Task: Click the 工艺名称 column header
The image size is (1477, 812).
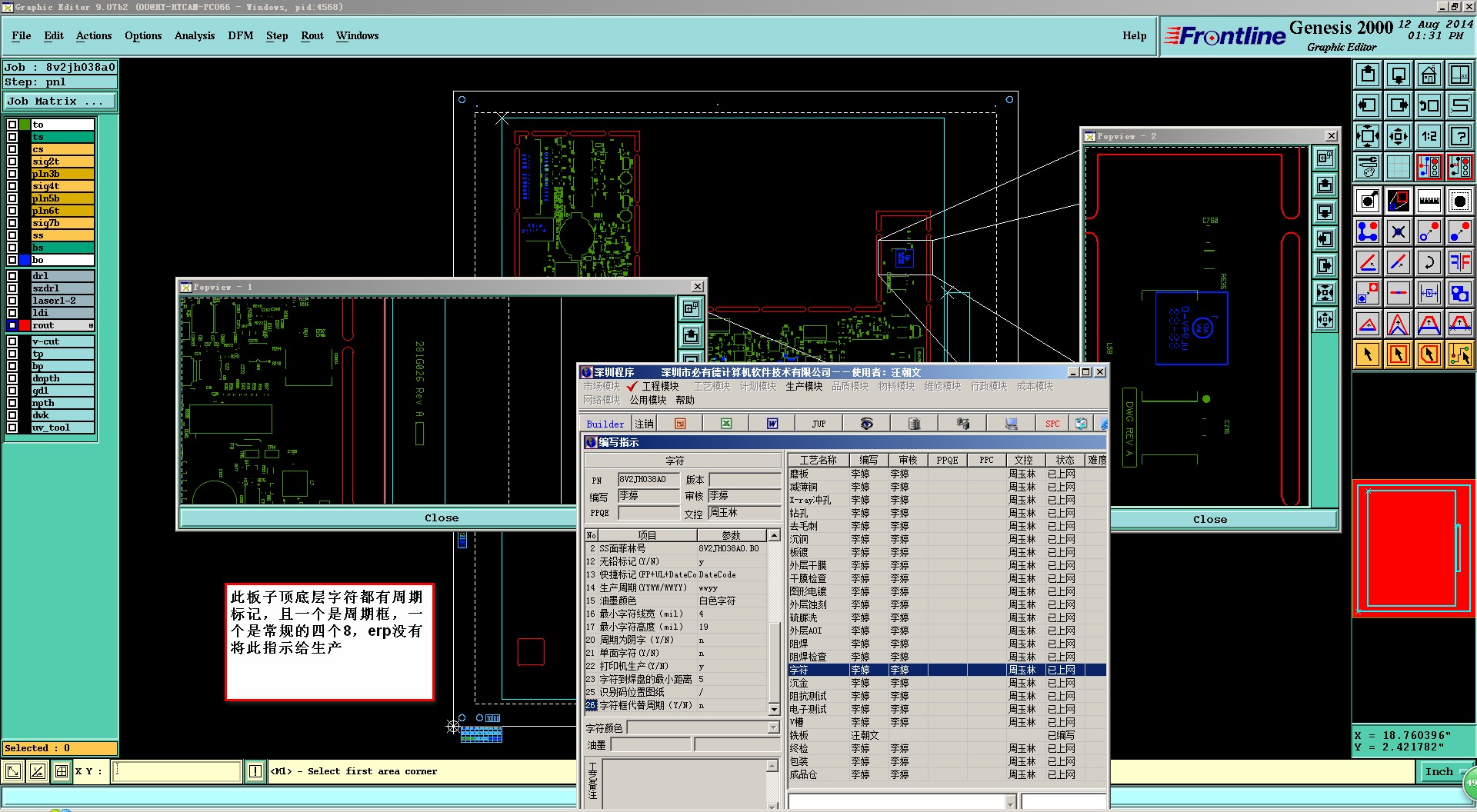Action: (818, 460)
